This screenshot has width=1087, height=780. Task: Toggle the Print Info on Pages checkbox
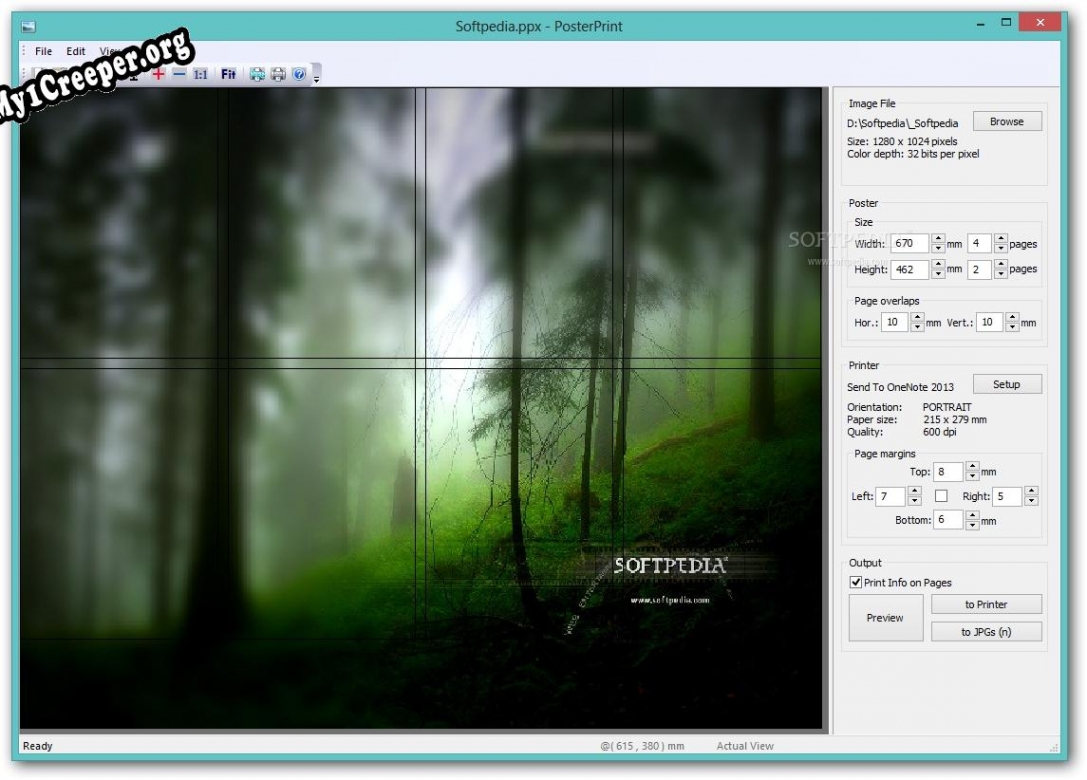point(856,582)
